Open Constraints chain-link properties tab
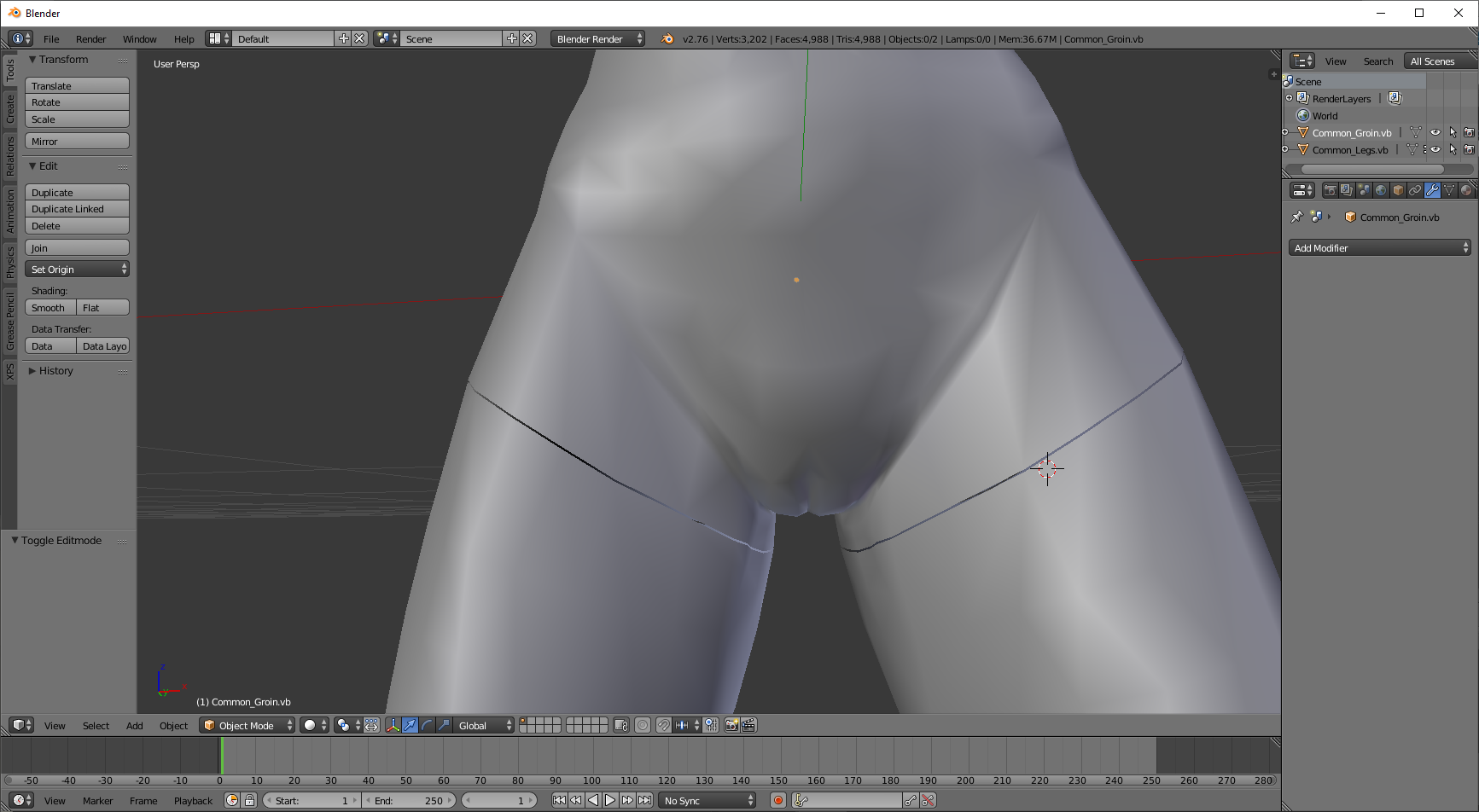Viewport: 1479px width, 812px height. pyautogui.click(x=1415, y=190)
